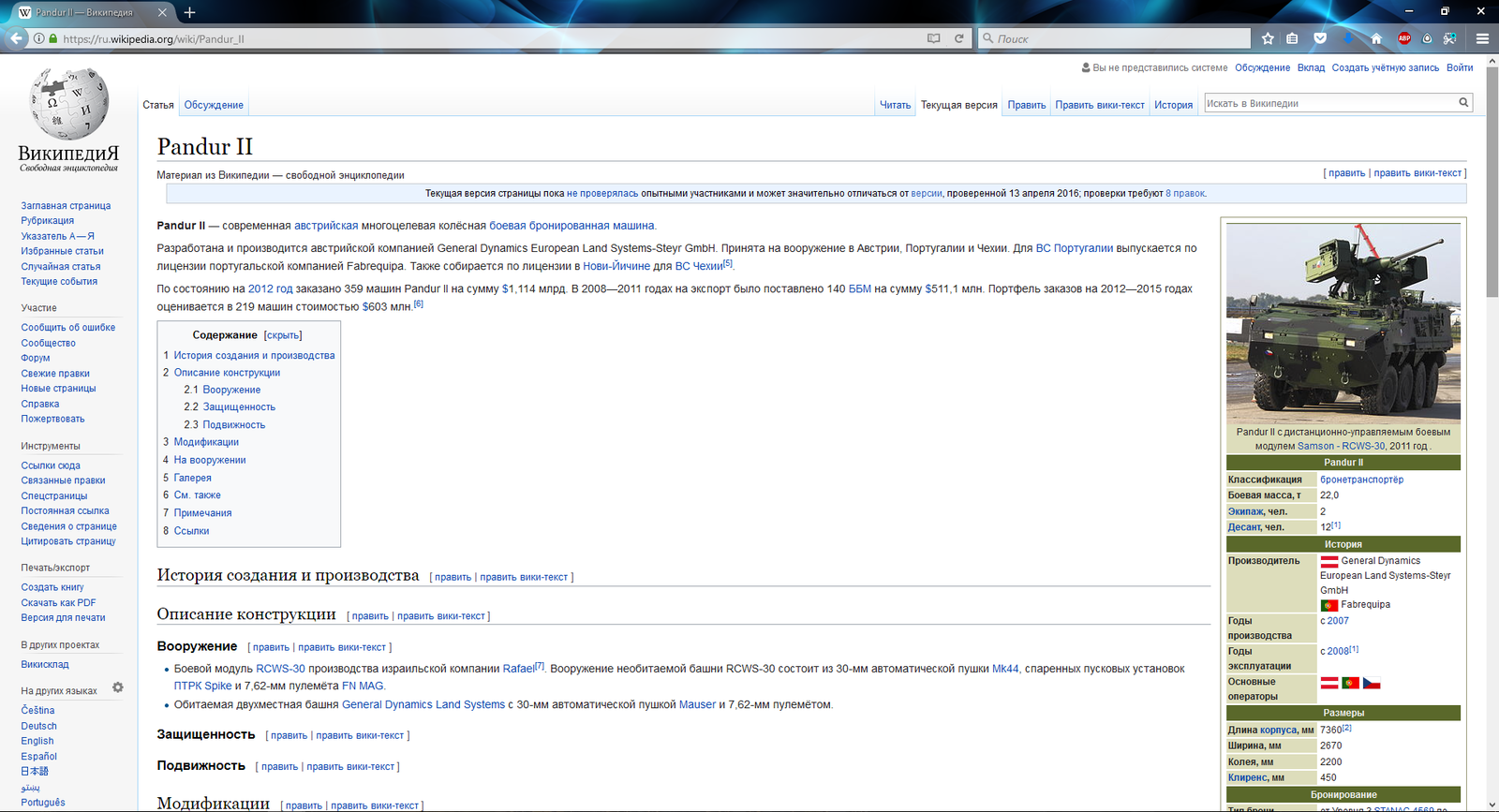Screen dimensions: 1499x812
Task: Open language settings gear icon
Action: click(118, 687)
